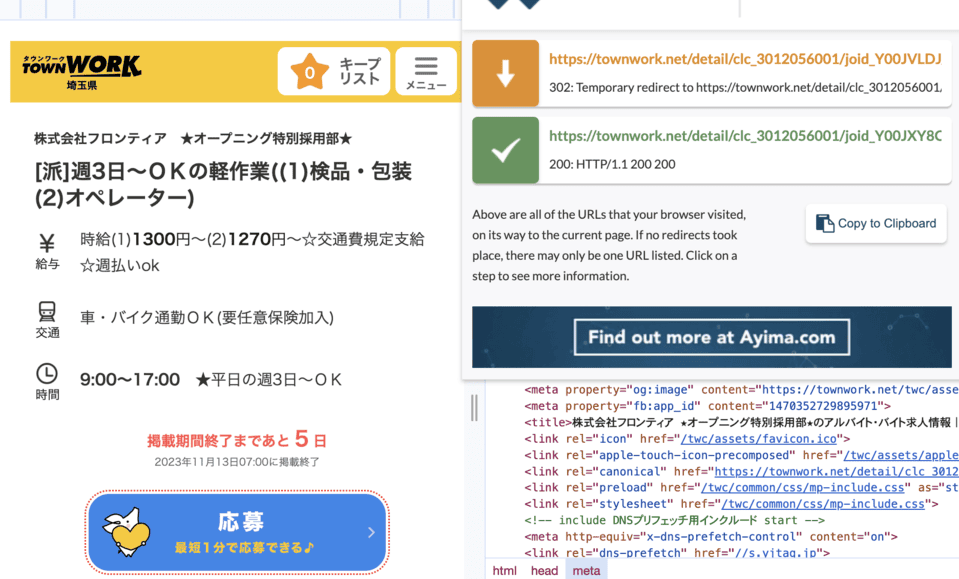Open the preload mp-include.css href link

pyautogui.click(x=802, y=488)
